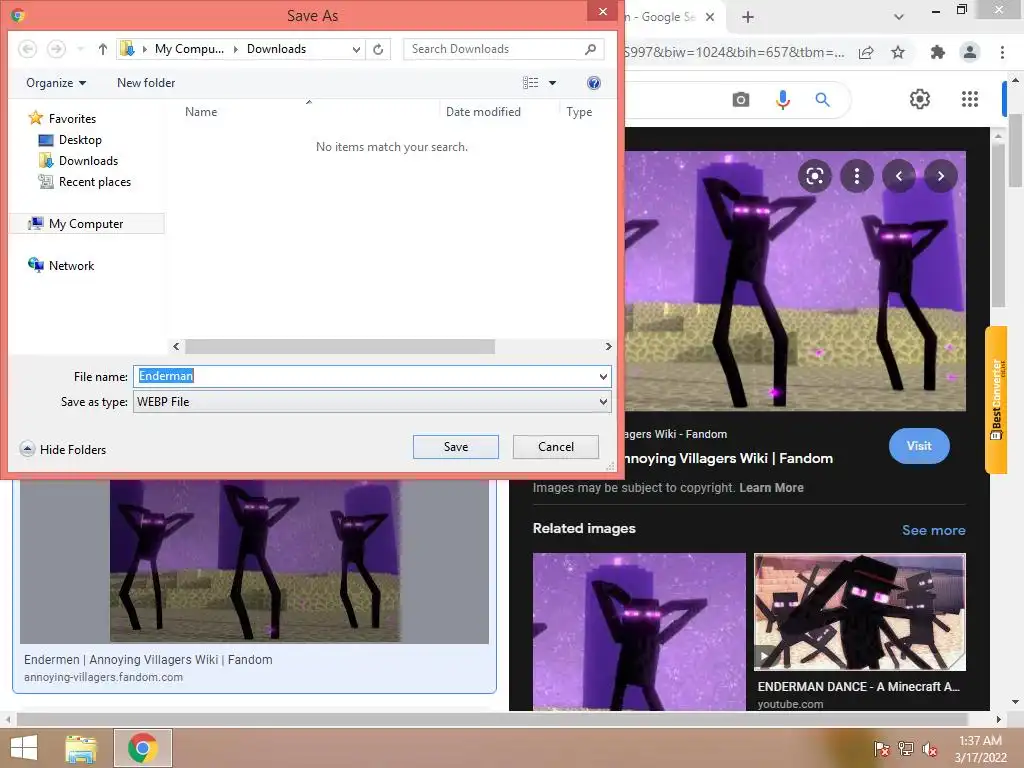Screen dimensions: 1024x768
Task: Open Save As dialog help
Action: (x=594, y=83)
